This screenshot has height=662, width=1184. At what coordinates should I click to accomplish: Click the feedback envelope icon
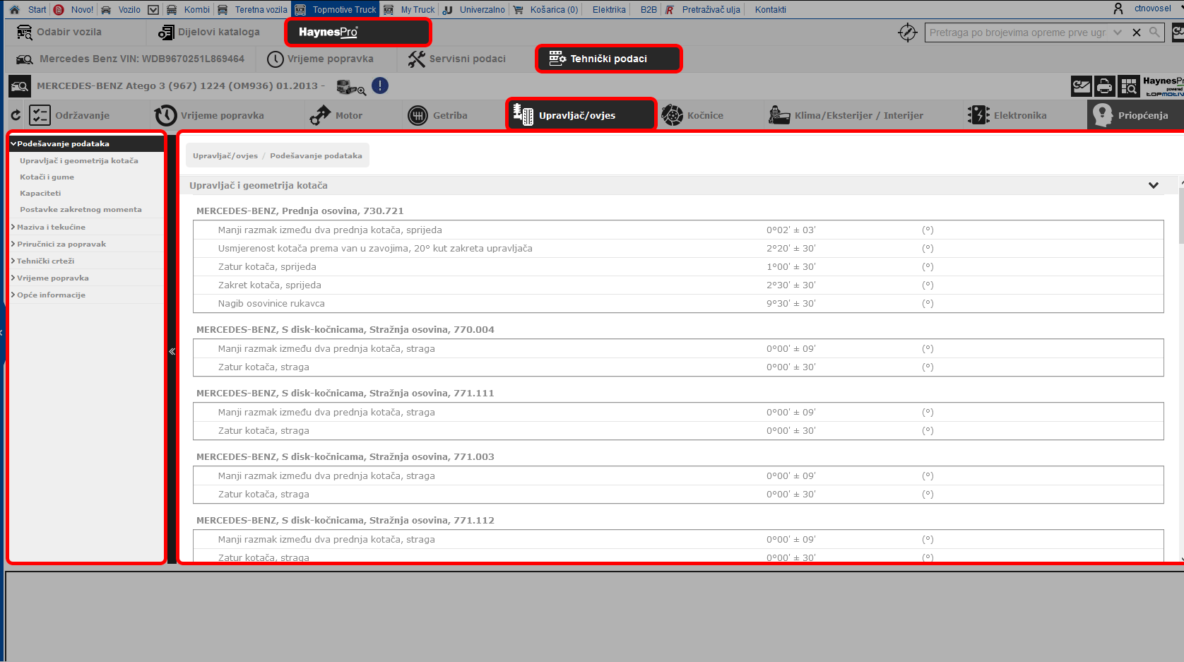tap(1081, 86)
